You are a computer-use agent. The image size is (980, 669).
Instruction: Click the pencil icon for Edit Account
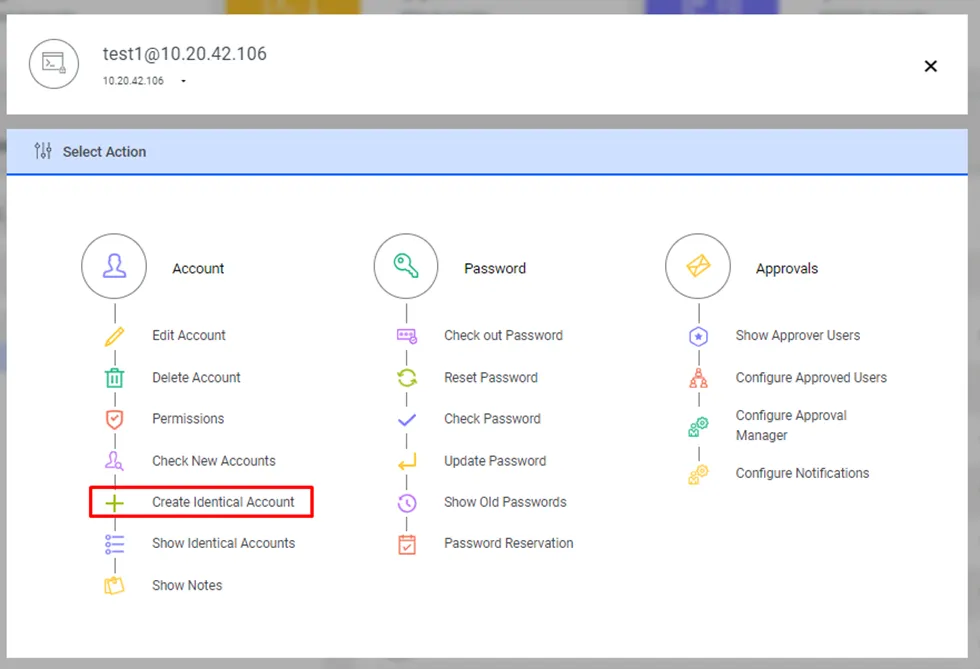[114, 336]
